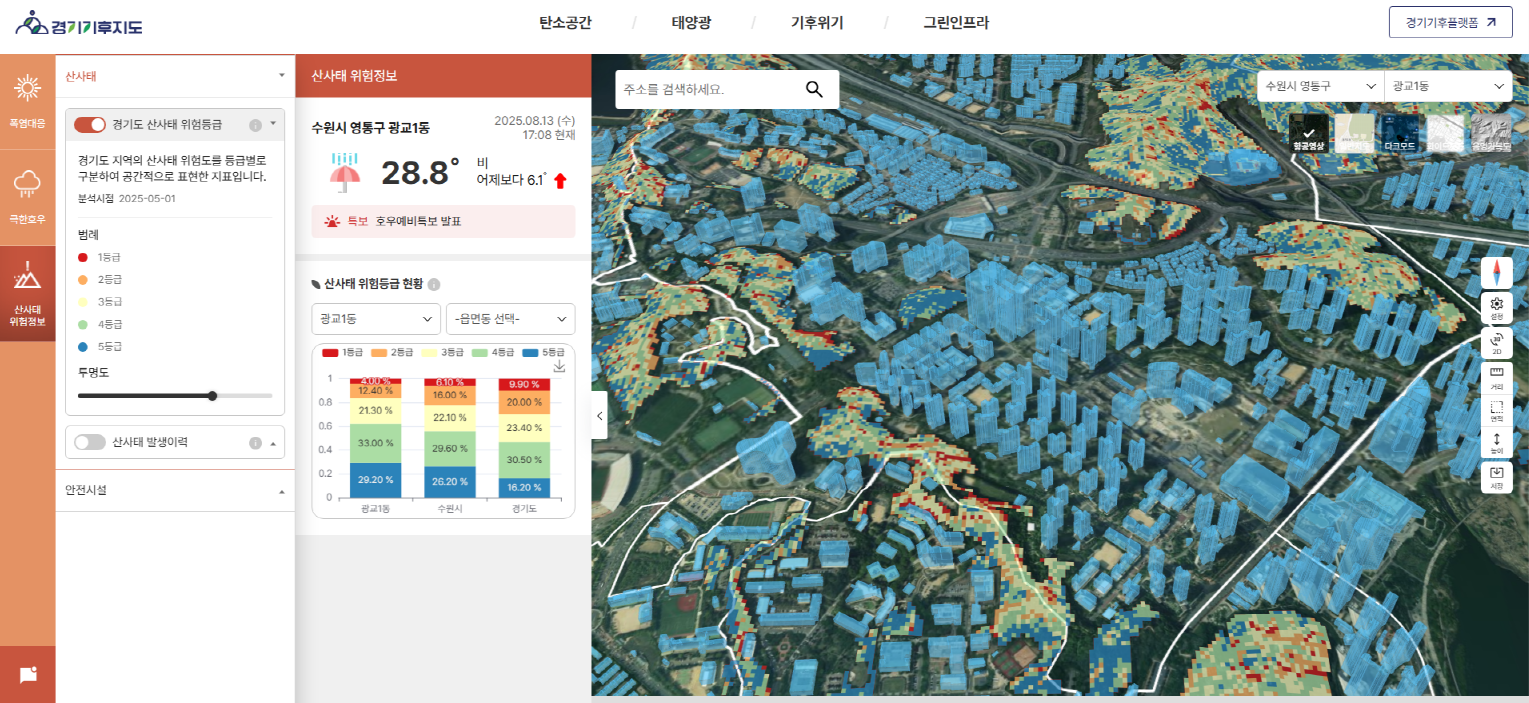Switch map to 2D view
Image resolution: width=1529 pixels, height=703 pixels.
pyautogui.click(x=1497, y=343)
